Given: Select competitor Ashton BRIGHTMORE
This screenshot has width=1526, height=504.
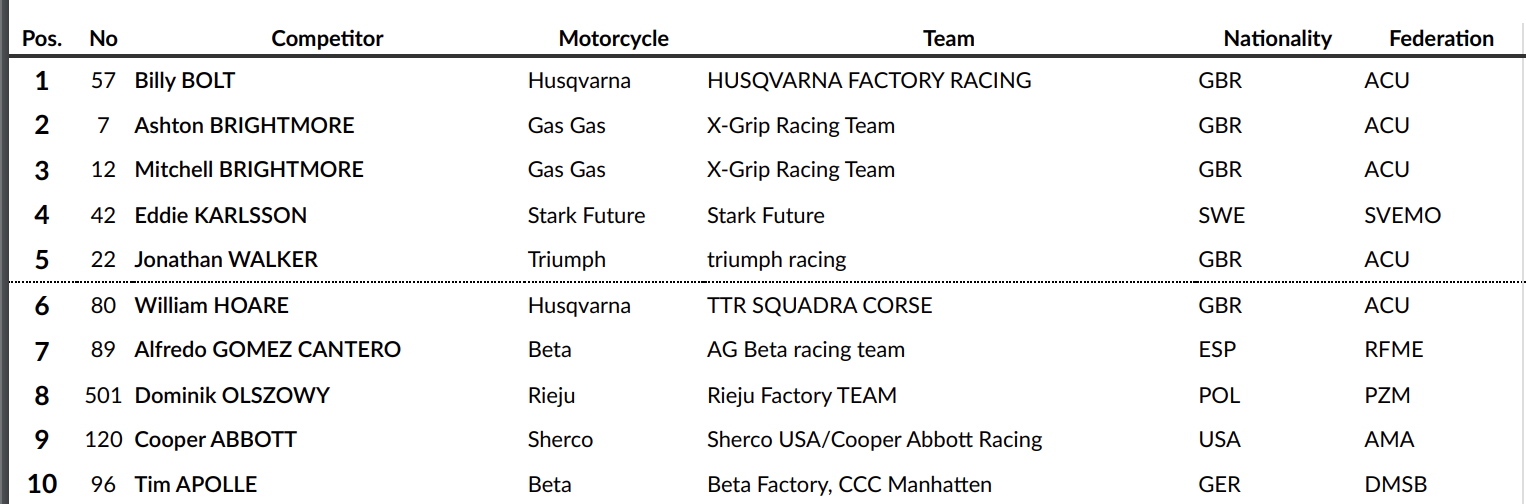Looking at the screenshot, I should point(244,126).
